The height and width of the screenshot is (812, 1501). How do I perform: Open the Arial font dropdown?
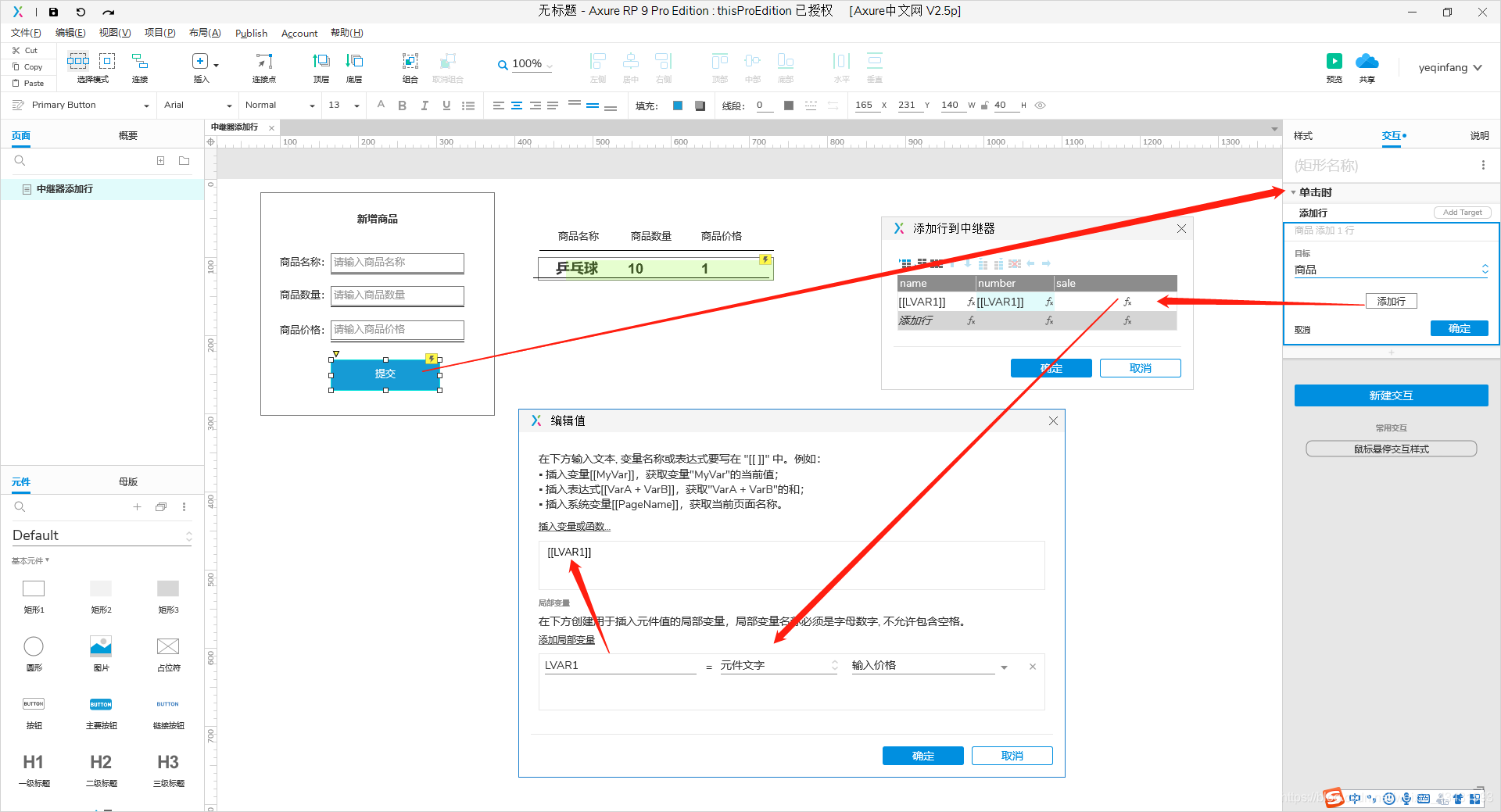[229, 106]
